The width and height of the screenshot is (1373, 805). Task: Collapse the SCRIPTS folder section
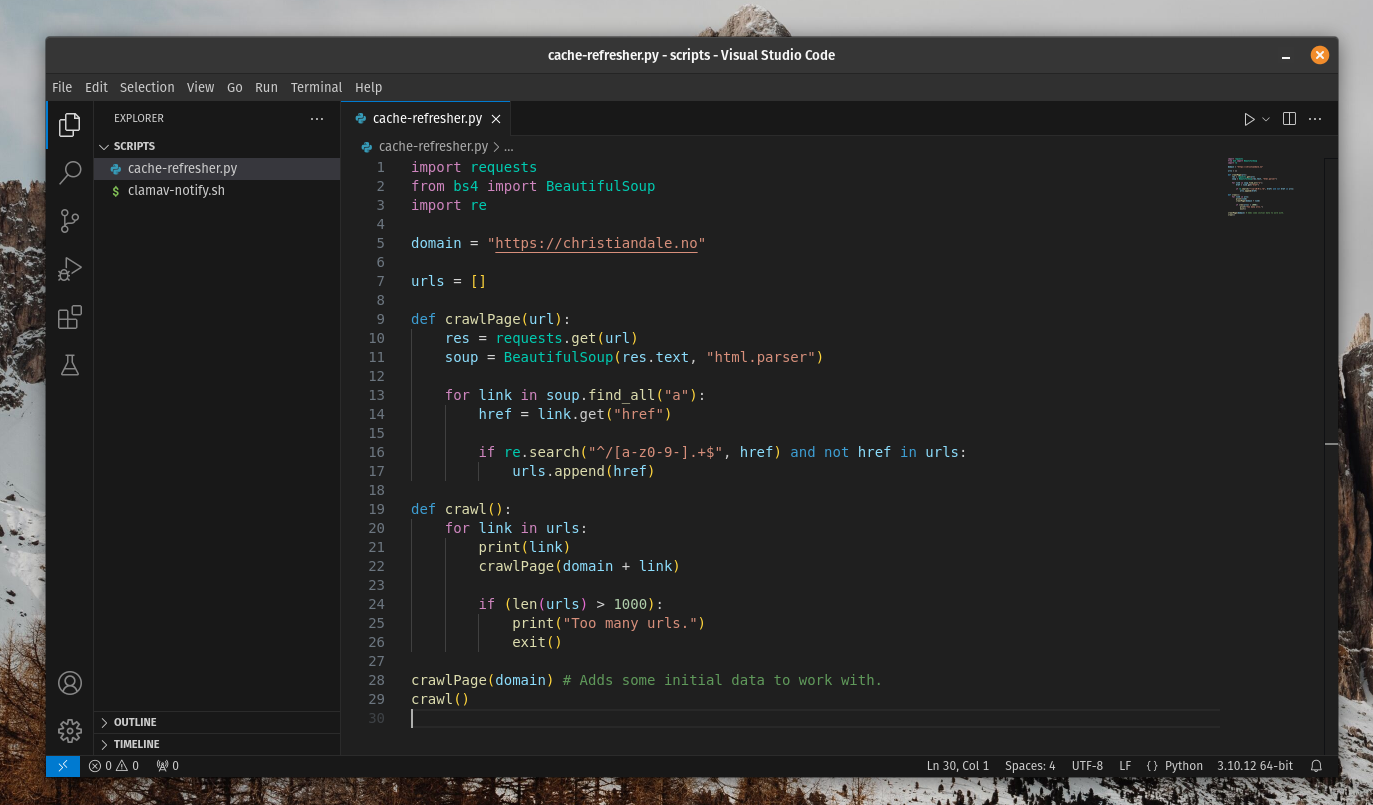click(x=134, y=146)
